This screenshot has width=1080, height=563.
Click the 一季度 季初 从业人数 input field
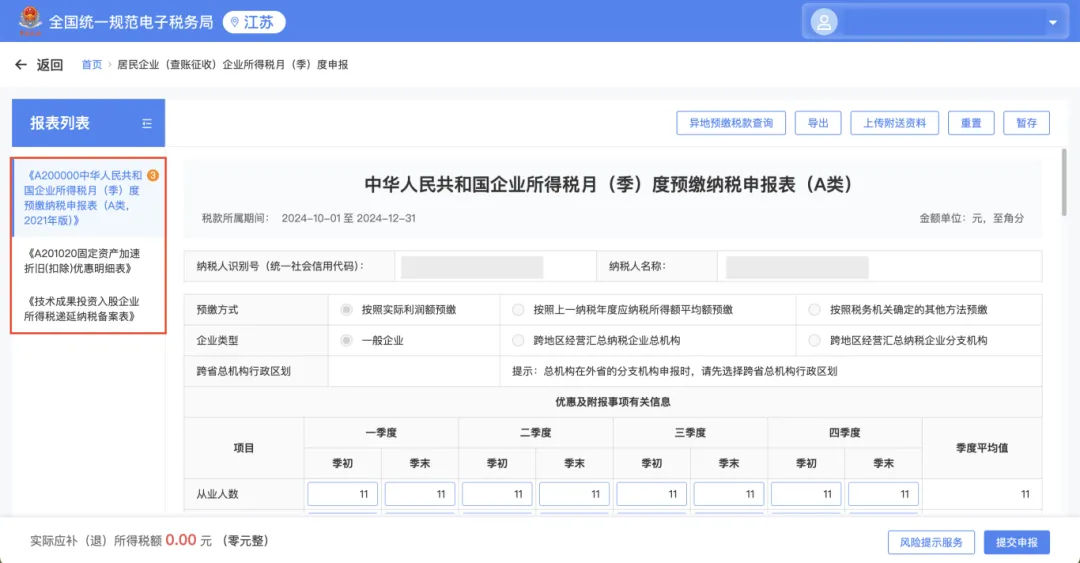342,494
